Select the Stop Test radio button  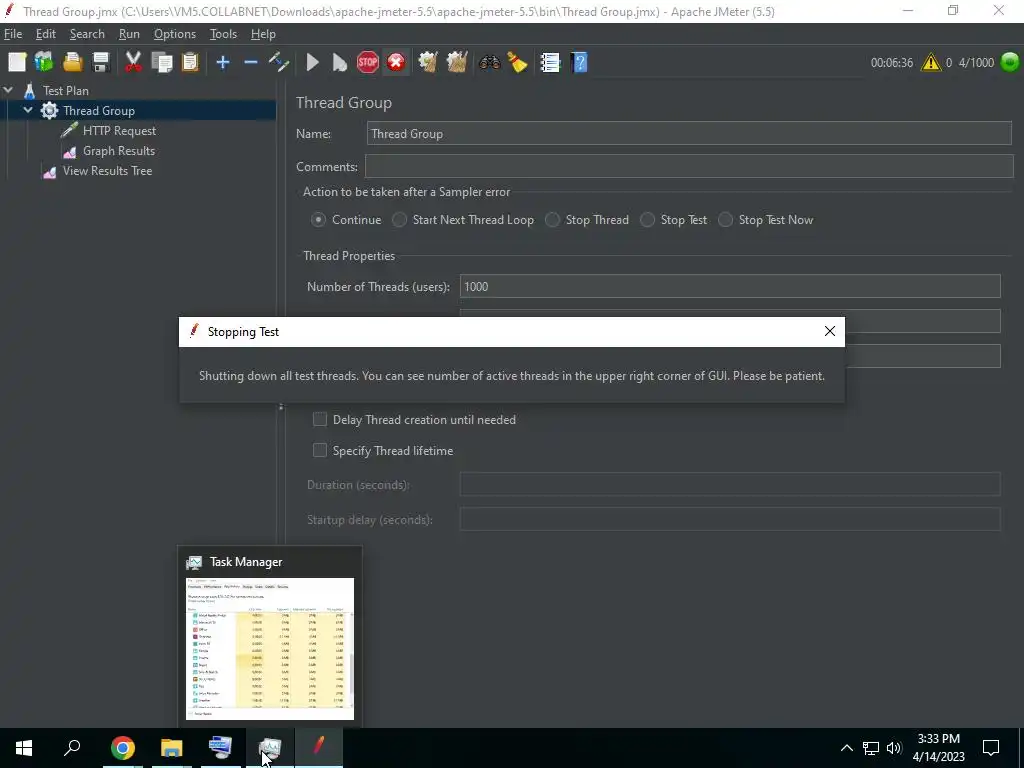click(x=647, y=220)
